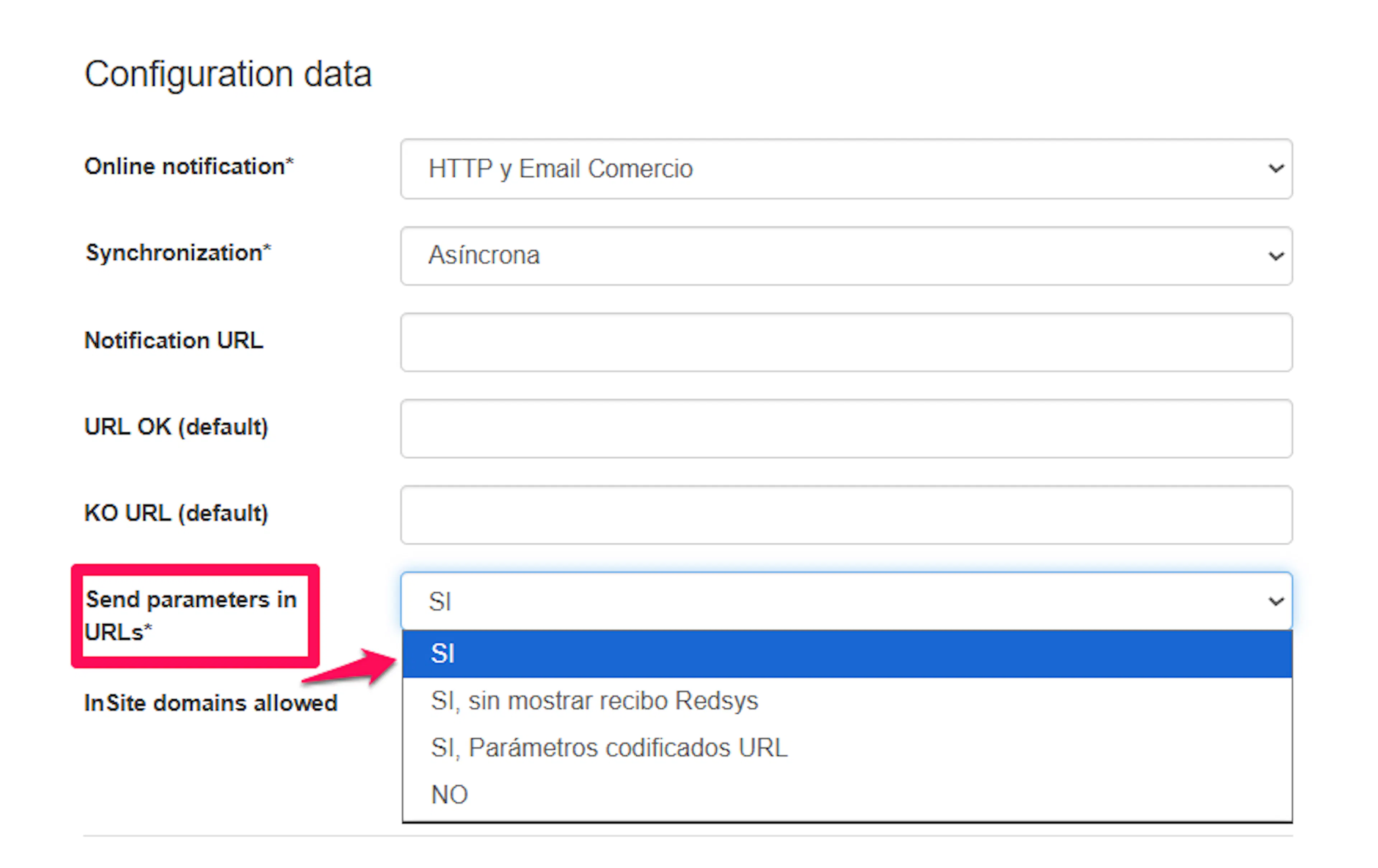This screenshot has width=1378, height=868.
Task: Click the Synchronization dropdown chevron arrow
Action: click(1276, 256)
